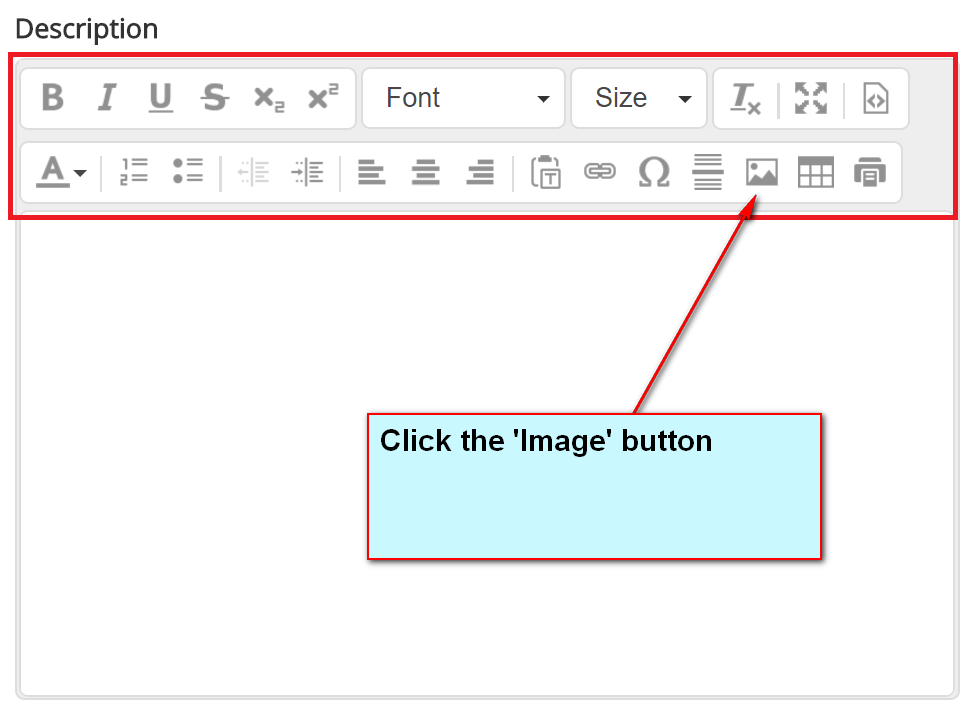Toggle italic text style
This screenshot has height=717, width=970.
[107, 98]
